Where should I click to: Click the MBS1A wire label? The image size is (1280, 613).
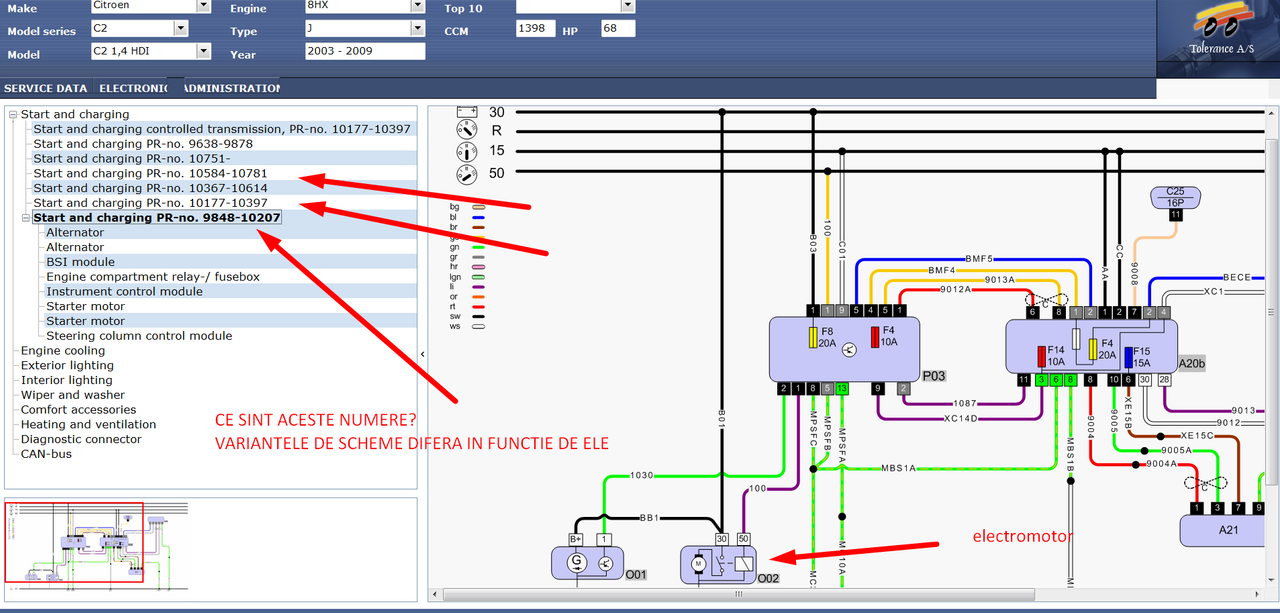(898, 467)
